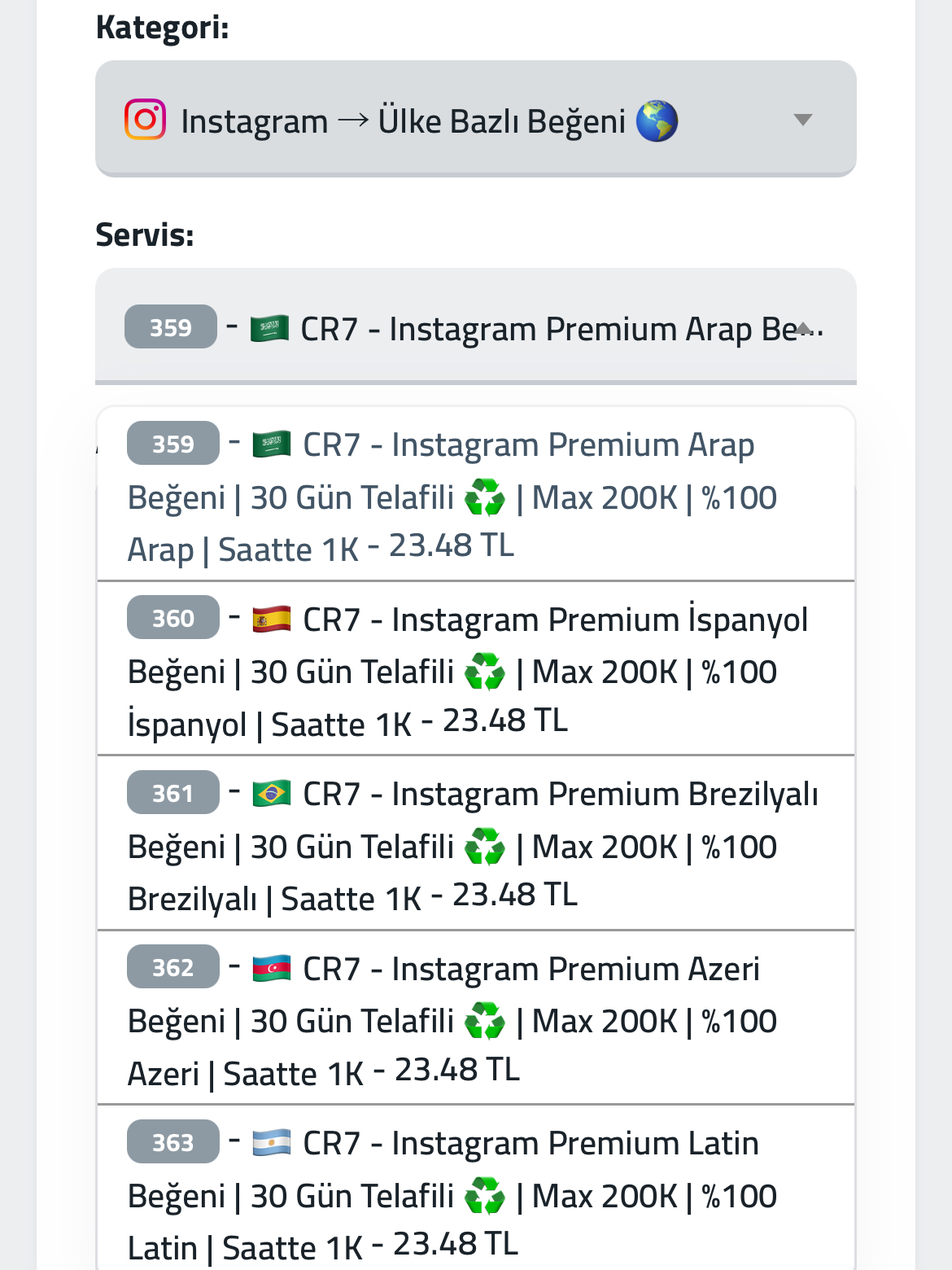The width and height of the screenshot is (952, 1270).
Task: Pick the Premium Latin Beğeni service
Action: (476, 1188)
